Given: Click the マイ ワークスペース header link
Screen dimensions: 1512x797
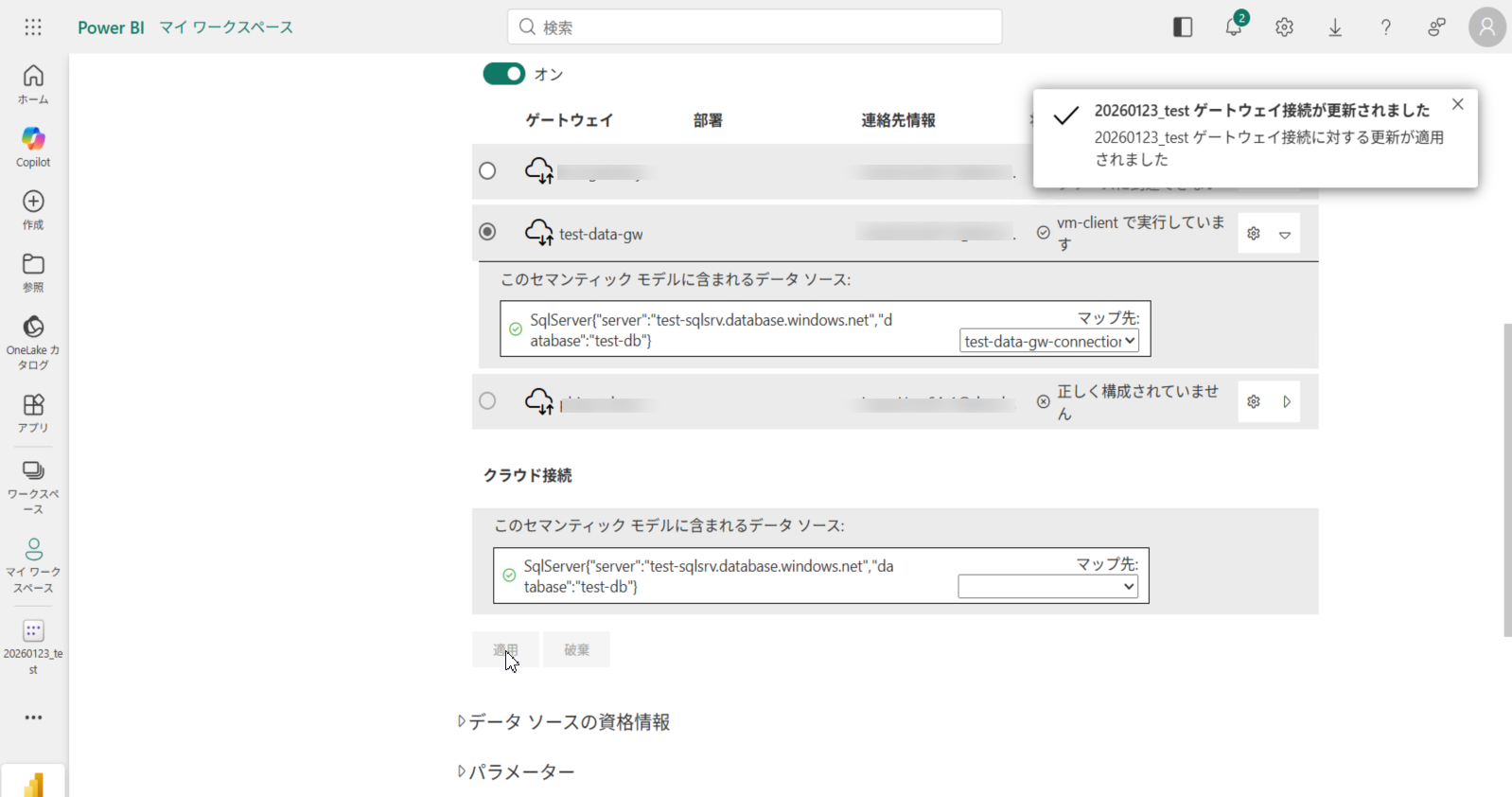Looking at the screenshot, I should coord(226,27).
